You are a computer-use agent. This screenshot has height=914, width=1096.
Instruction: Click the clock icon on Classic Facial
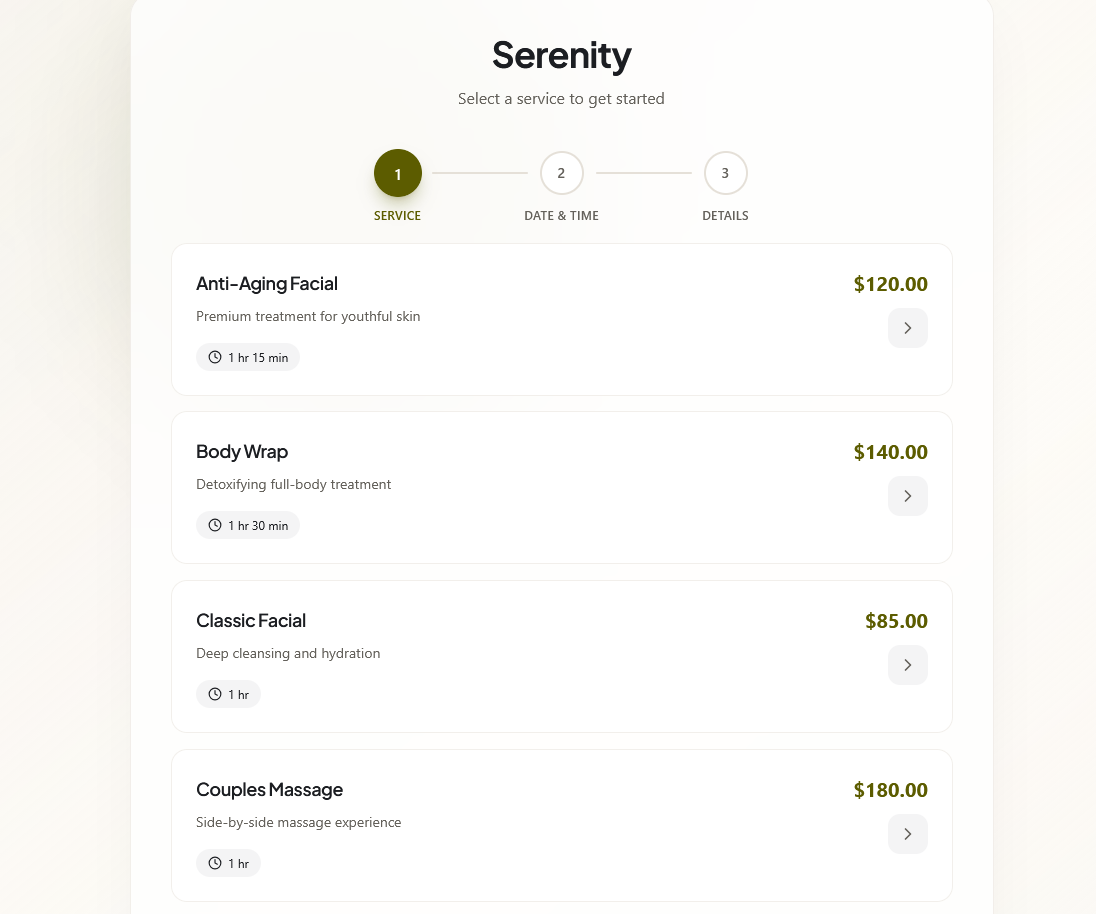tap(215, 694)
